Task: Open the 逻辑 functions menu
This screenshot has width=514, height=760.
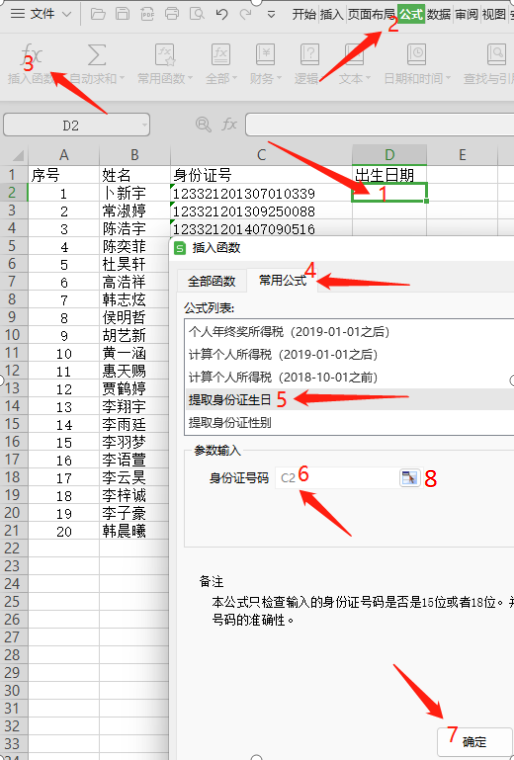Action: click(309, 63)
